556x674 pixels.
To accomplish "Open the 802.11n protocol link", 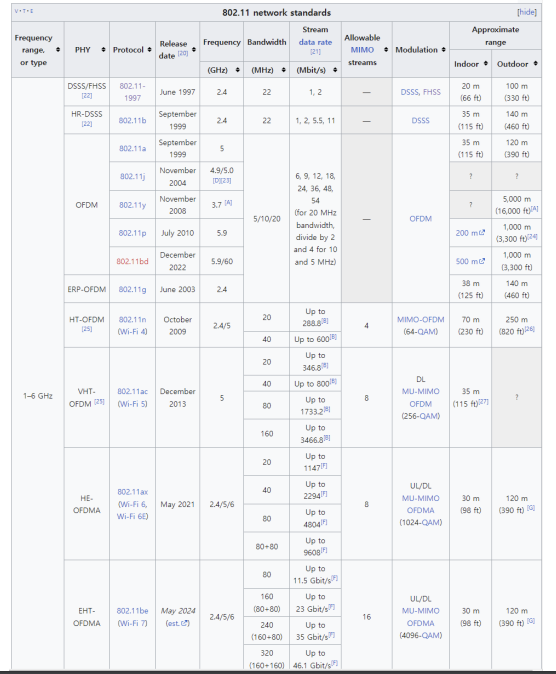I will (132, 319).
